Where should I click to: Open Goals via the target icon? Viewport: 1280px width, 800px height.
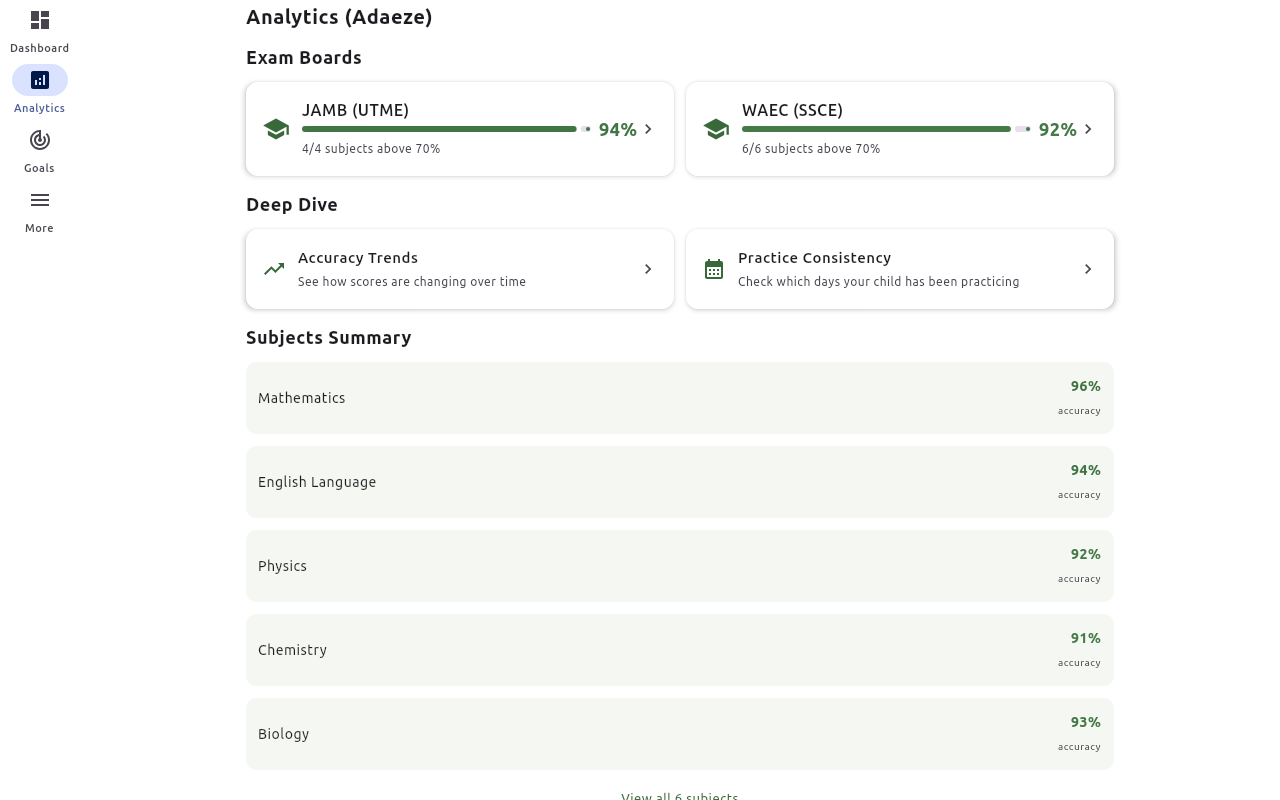(40, 140)
